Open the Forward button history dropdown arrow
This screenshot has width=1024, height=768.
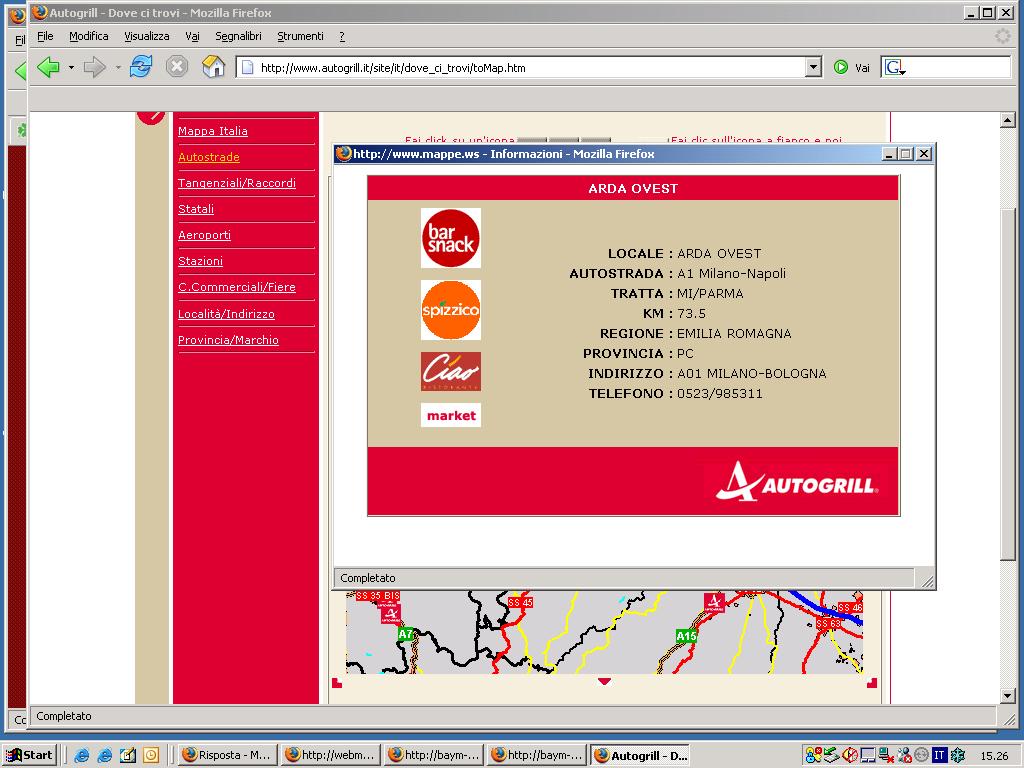(x=118, y=67)
